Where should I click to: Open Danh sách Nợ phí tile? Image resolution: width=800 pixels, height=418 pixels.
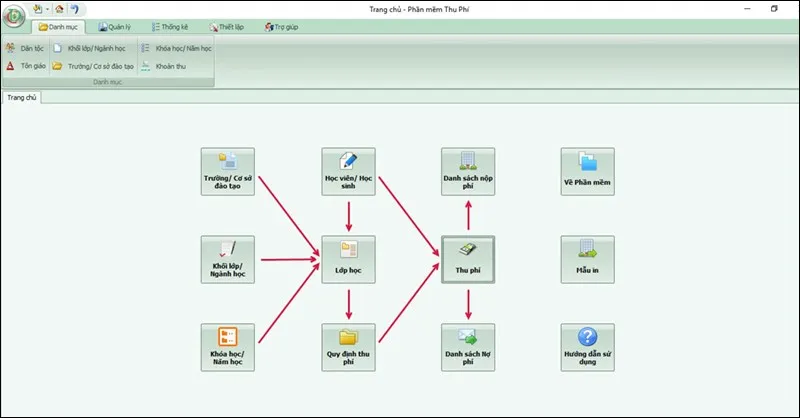(468, 347)
